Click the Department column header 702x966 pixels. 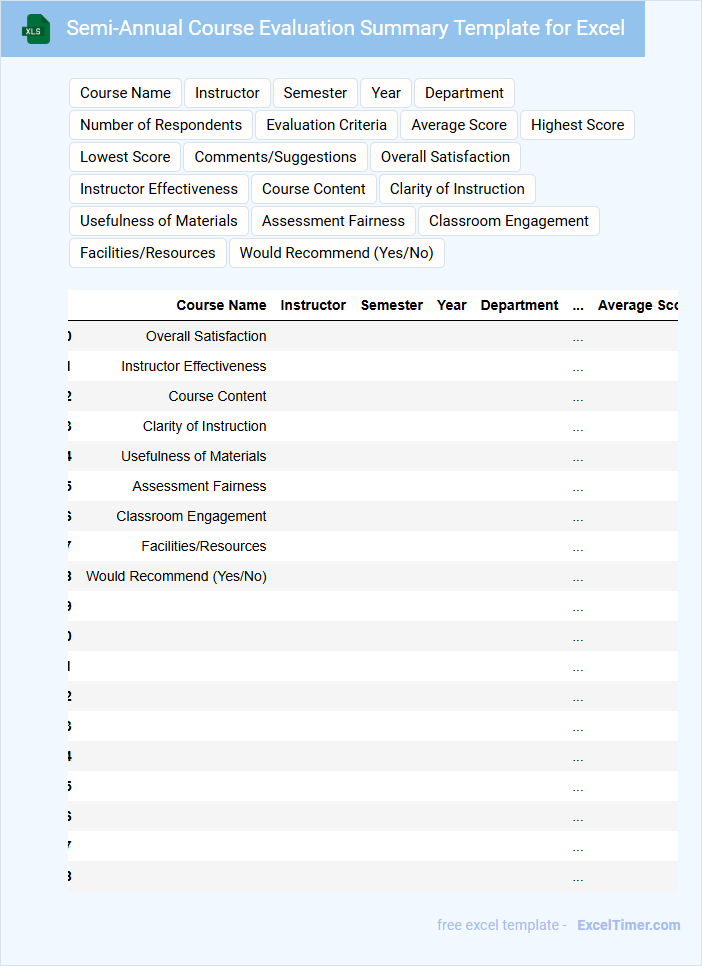(520, 306)
